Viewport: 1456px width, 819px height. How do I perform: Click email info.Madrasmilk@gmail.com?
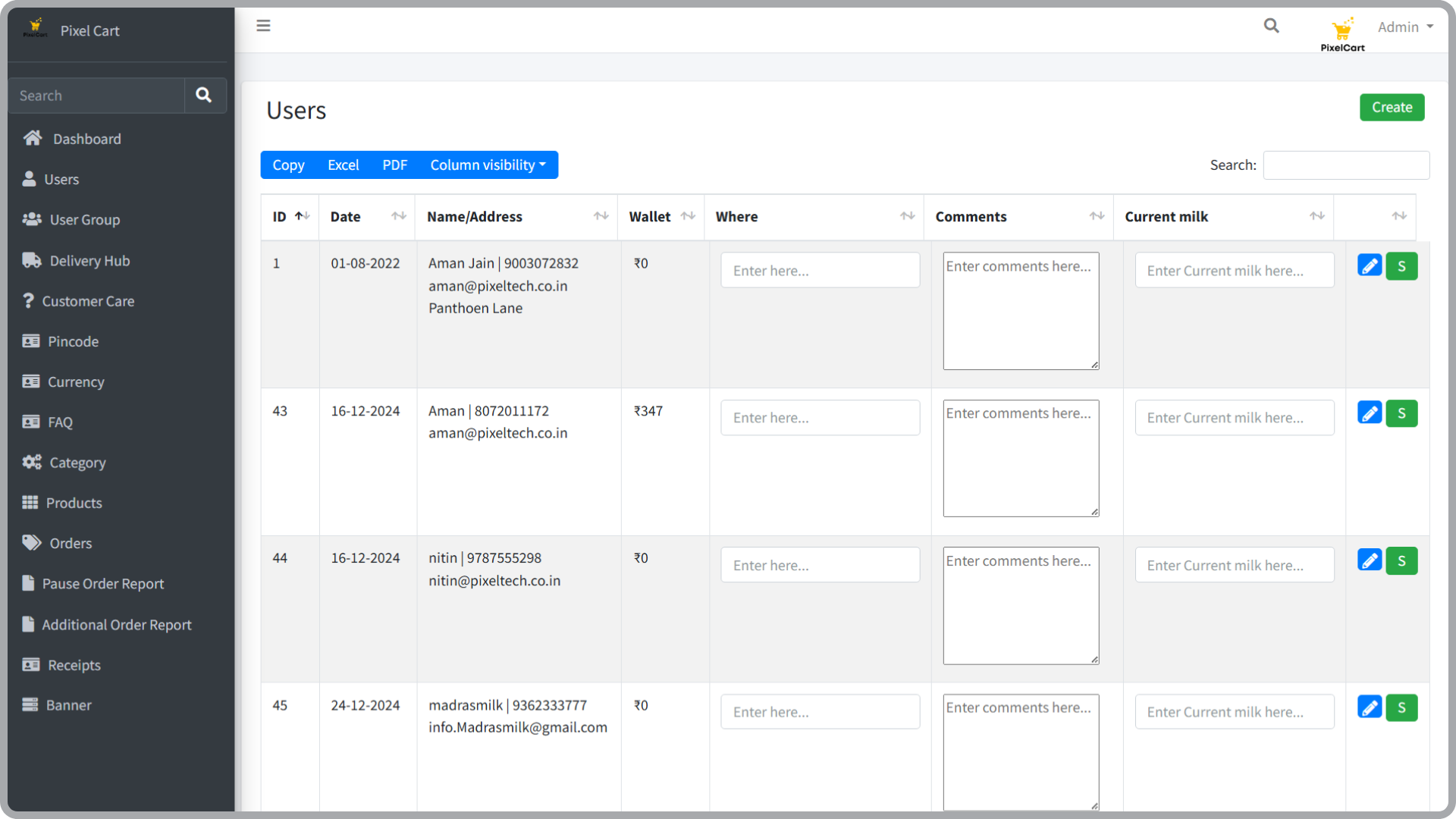(518, 727)
